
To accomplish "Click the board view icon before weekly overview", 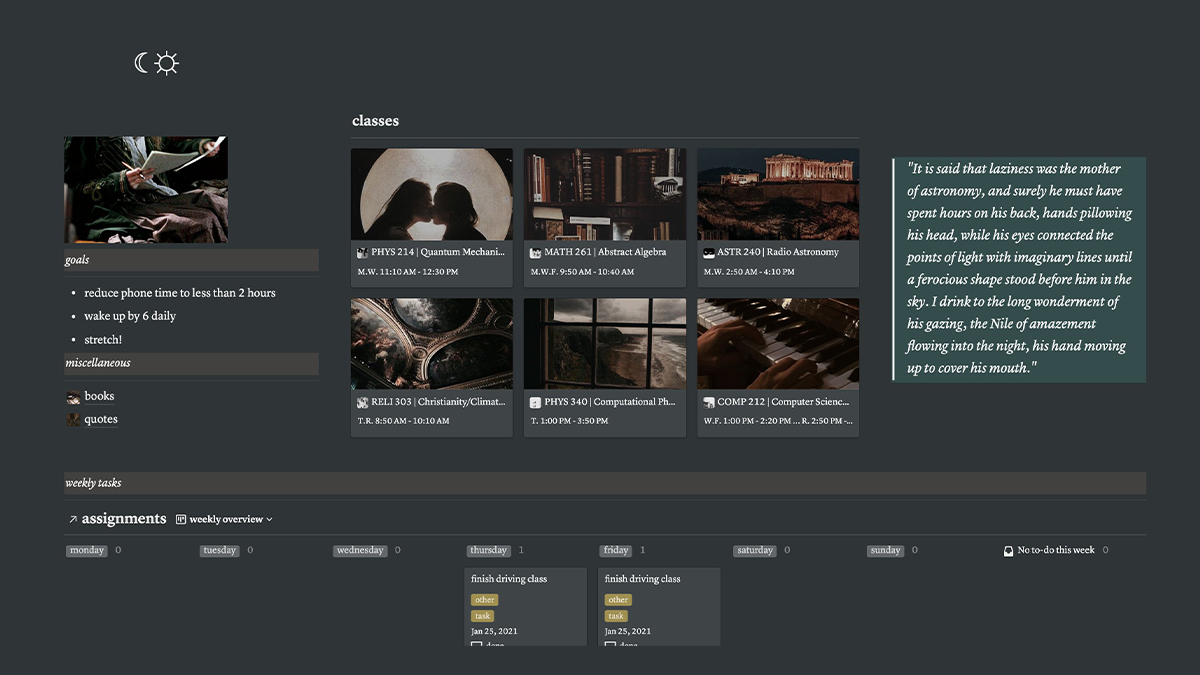I will (x=181, y=519).
